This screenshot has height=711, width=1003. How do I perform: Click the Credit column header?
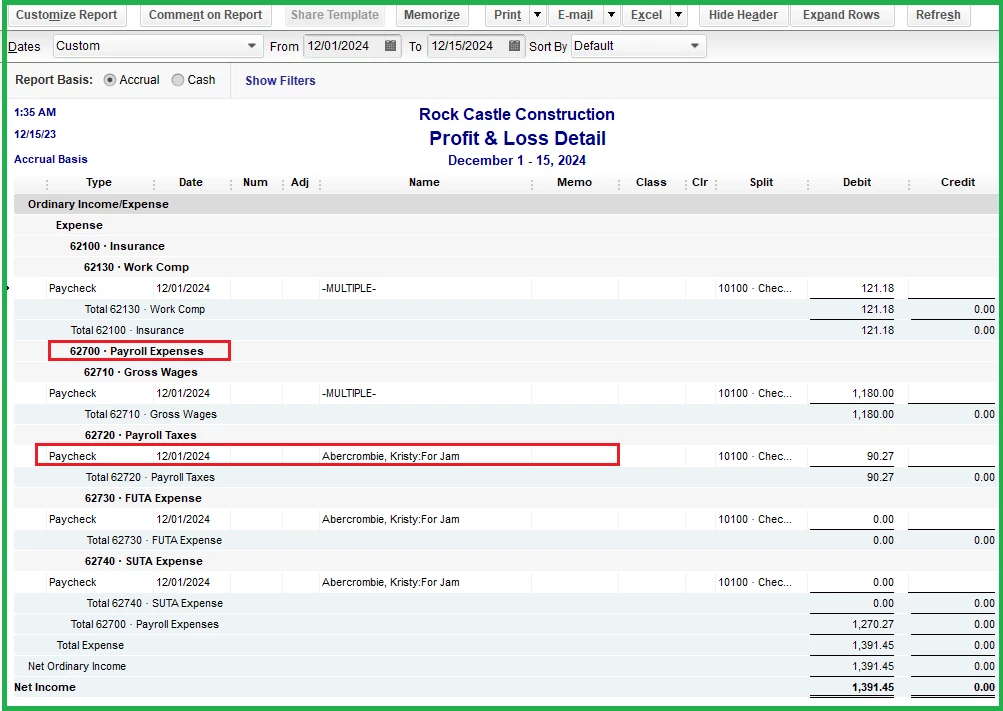click(958, 182)
